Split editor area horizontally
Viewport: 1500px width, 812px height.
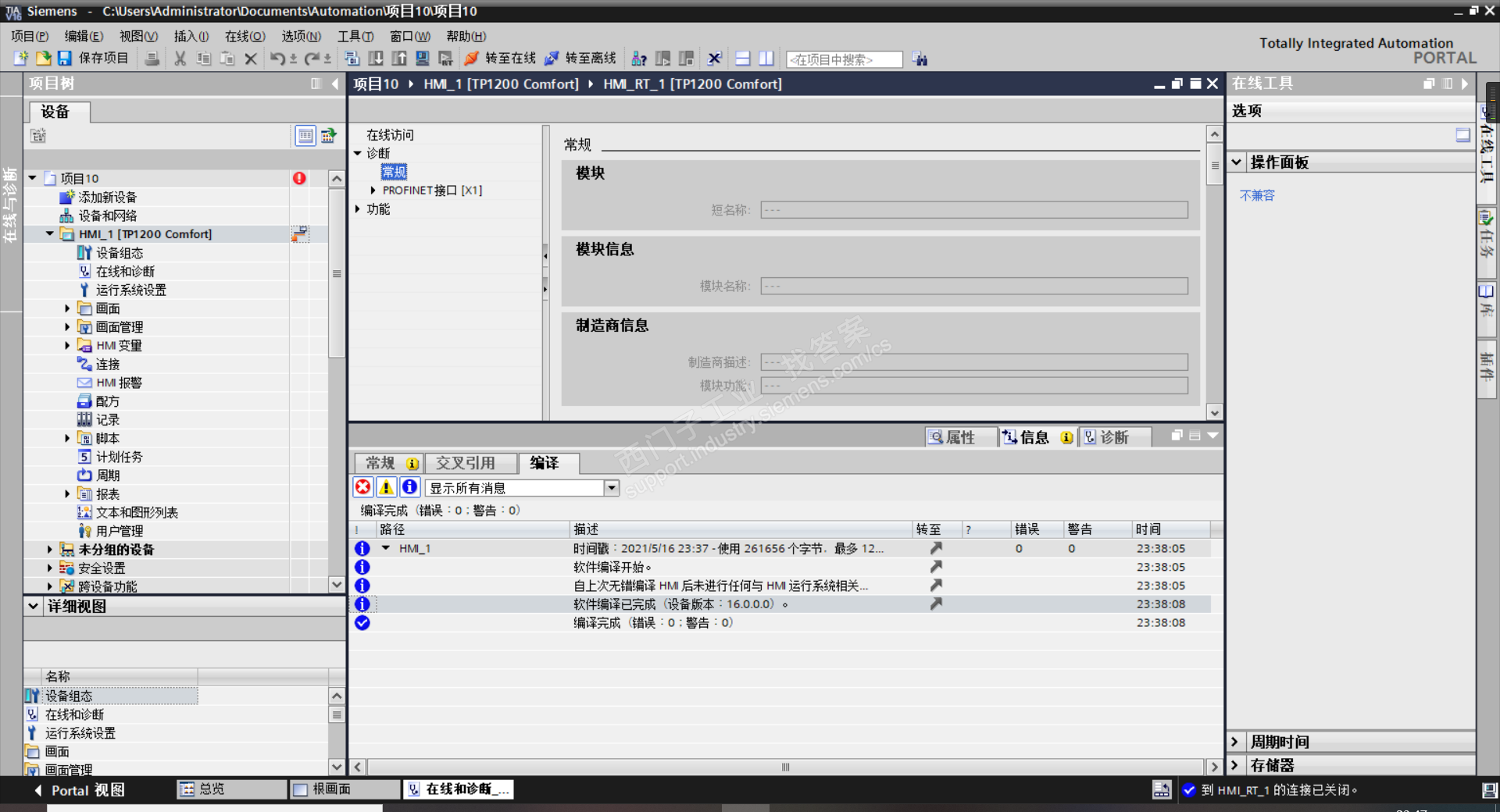coord(743,59)
